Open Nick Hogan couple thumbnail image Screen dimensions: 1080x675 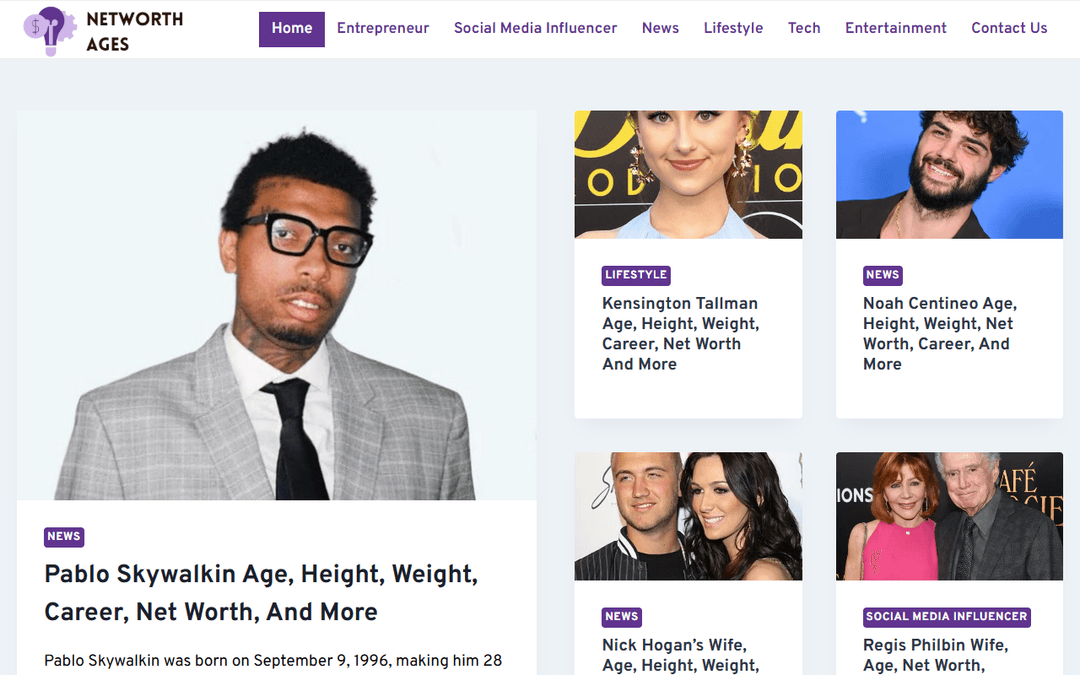[x=688, y=516]
